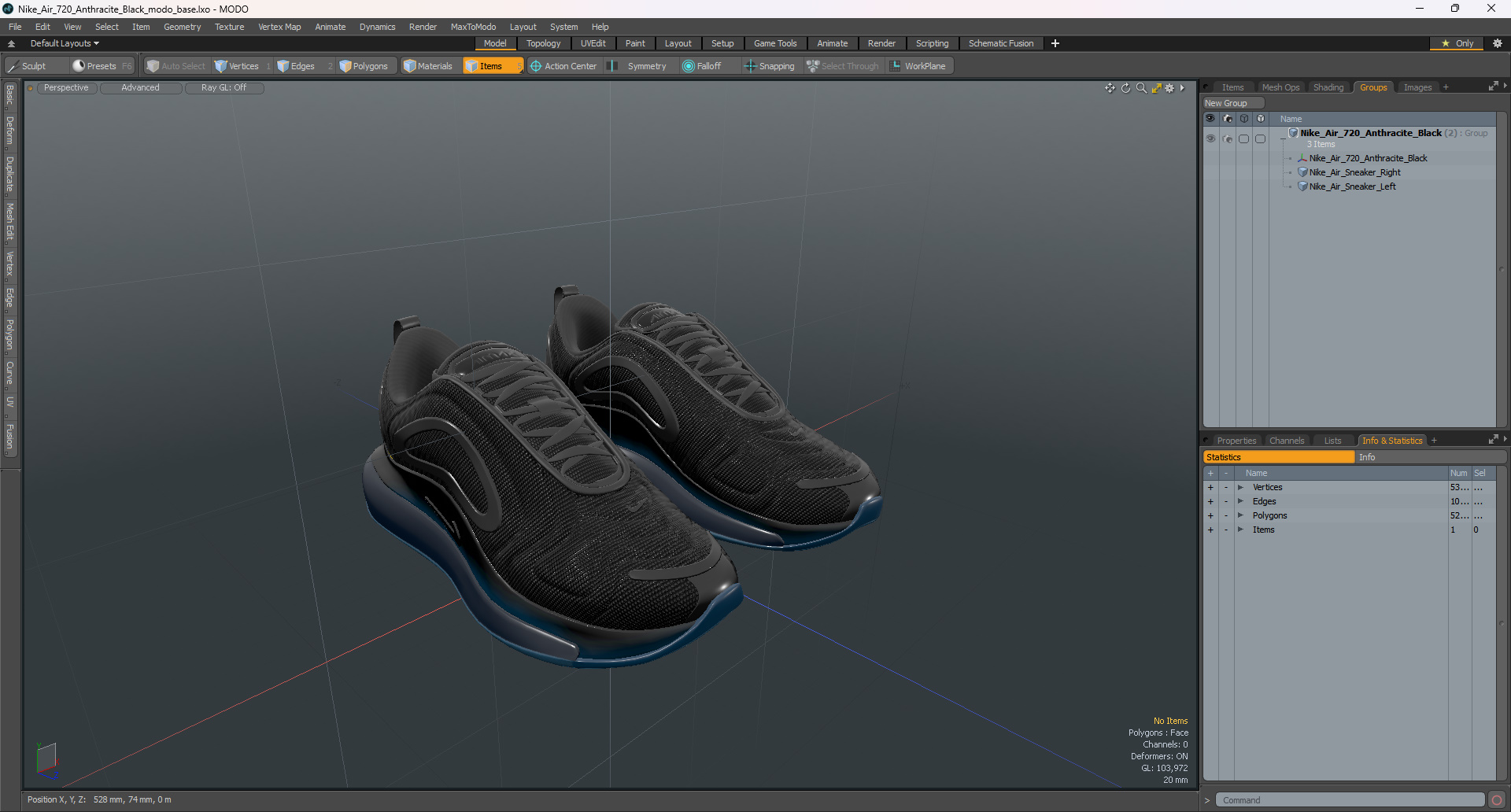This screenshot has height=812, width=1511.
Task: Open the Deform sidebar tab
Action: (9, 131)
